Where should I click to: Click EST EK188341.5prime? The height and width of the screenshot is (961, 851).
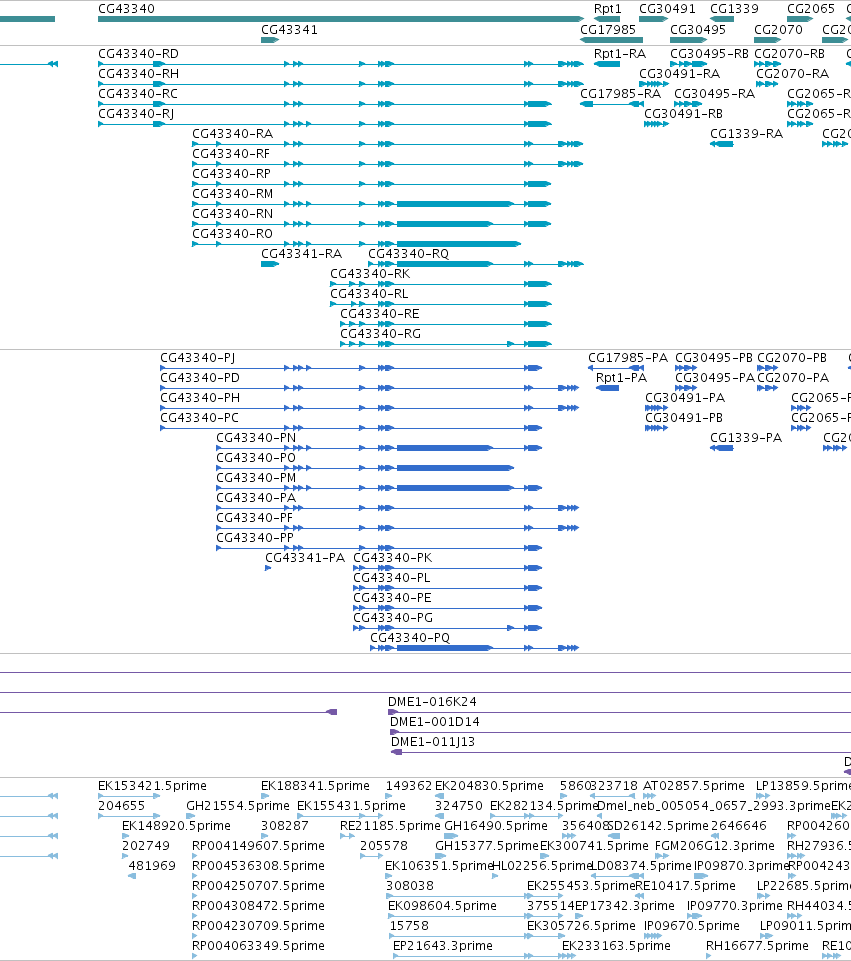315,786
